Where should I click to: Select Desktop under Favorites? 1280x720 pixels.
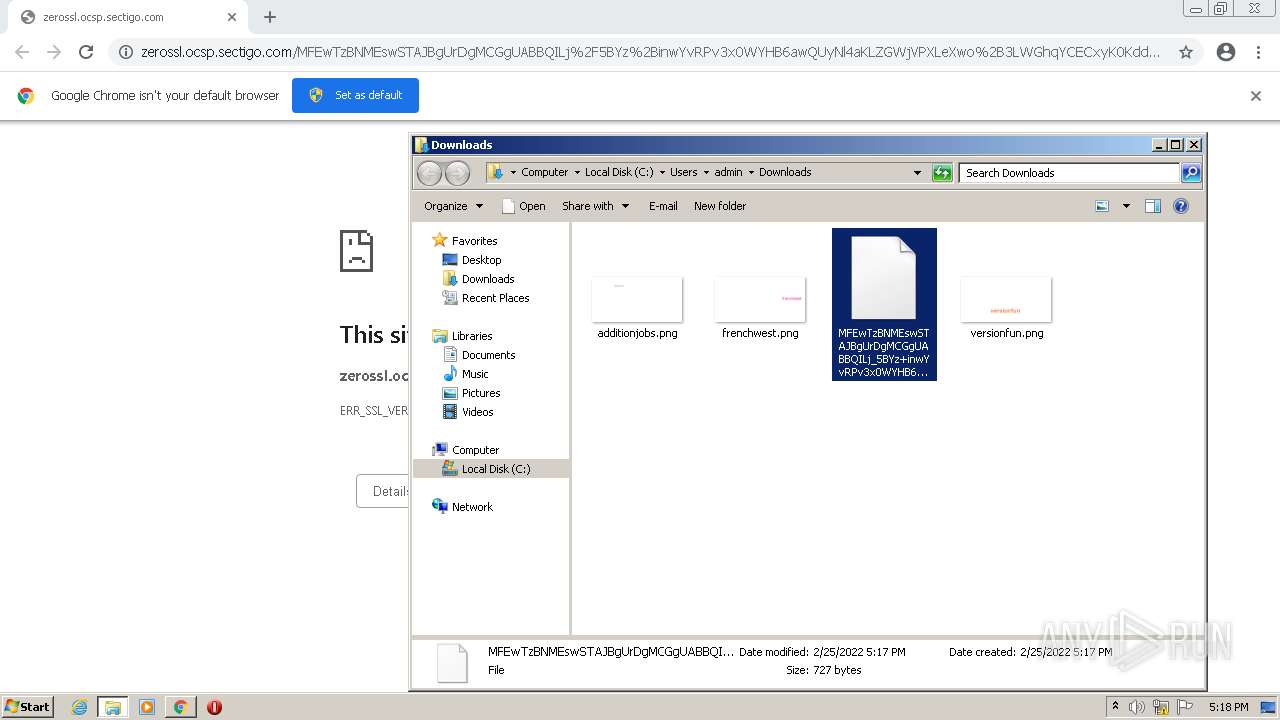coord(481,260)
